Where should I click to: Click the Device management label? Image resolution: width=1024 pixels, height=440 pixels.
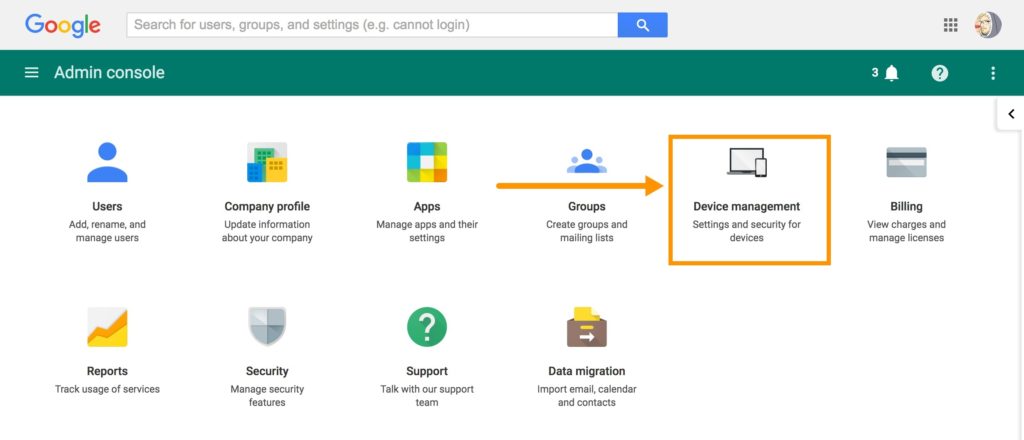746,206
